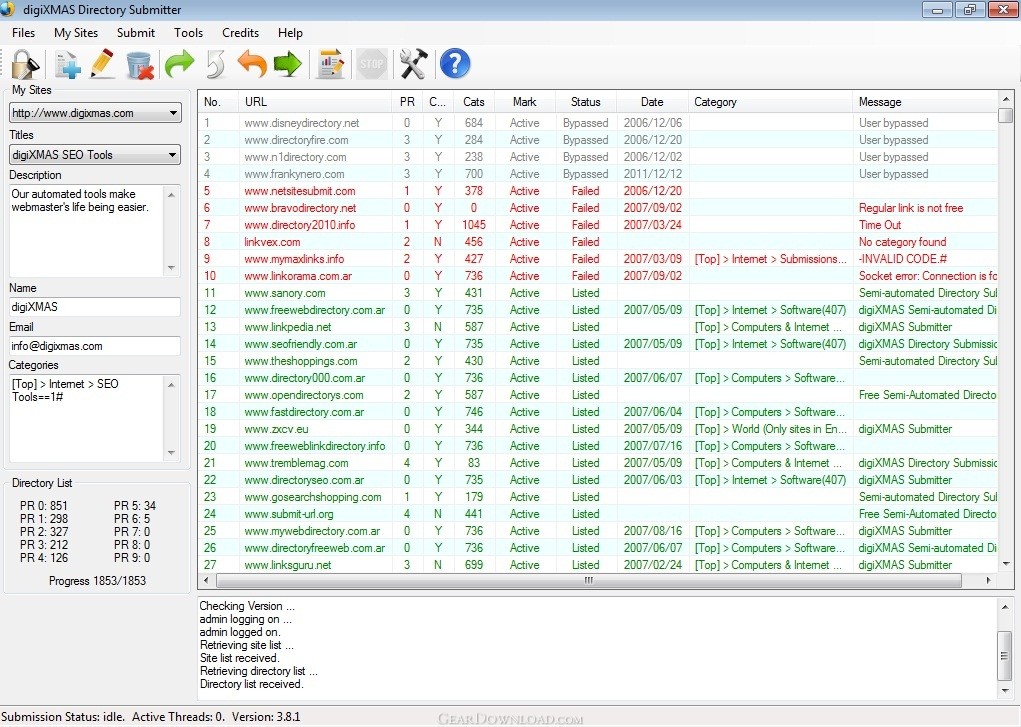This screenshot has width=1021, height=727.
Task: Sort the list by the PR column header
Action: click(408, 102)
